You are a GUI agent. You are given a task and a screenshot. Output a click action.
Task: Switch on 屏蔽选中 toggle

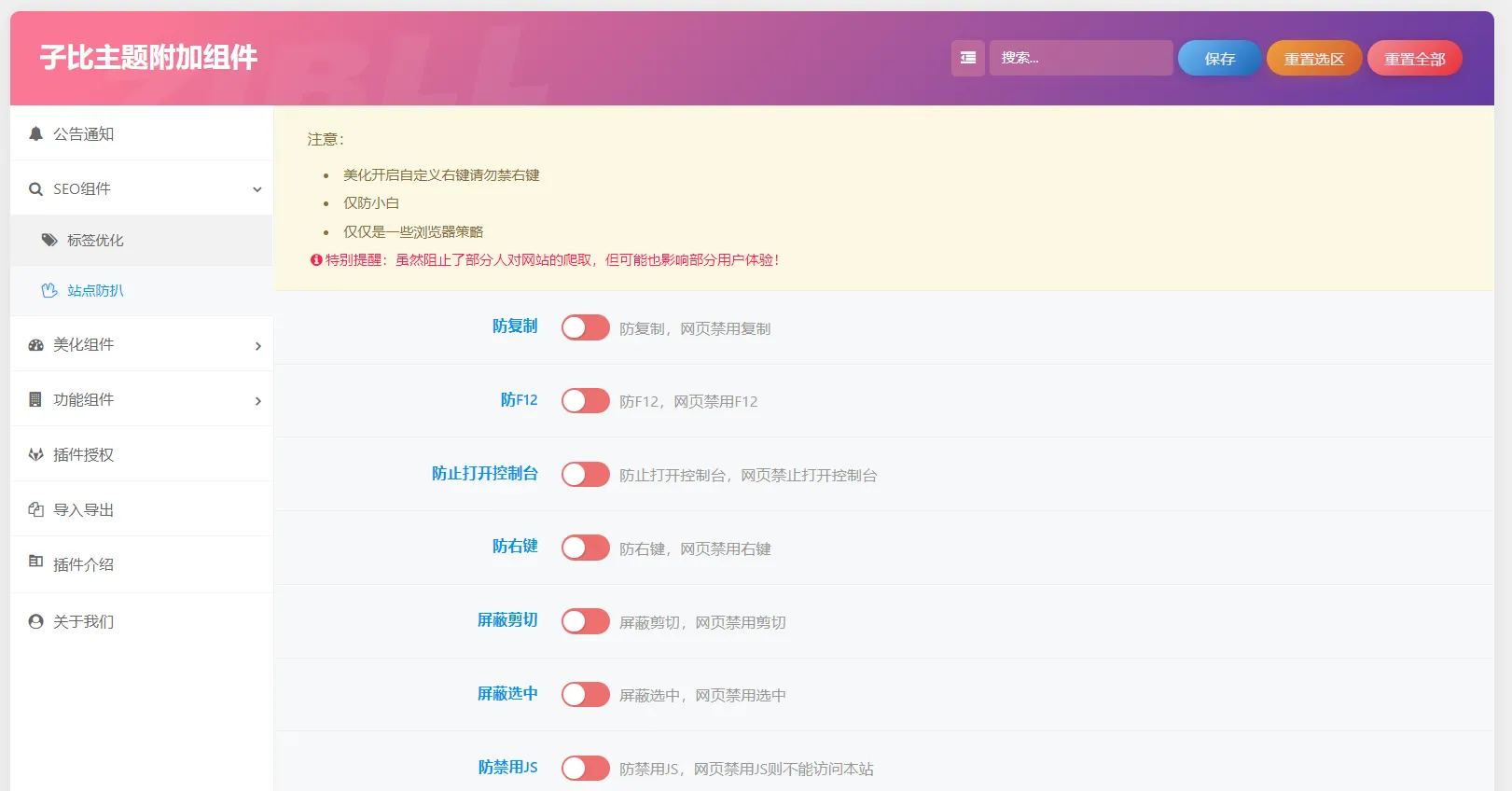586,695
